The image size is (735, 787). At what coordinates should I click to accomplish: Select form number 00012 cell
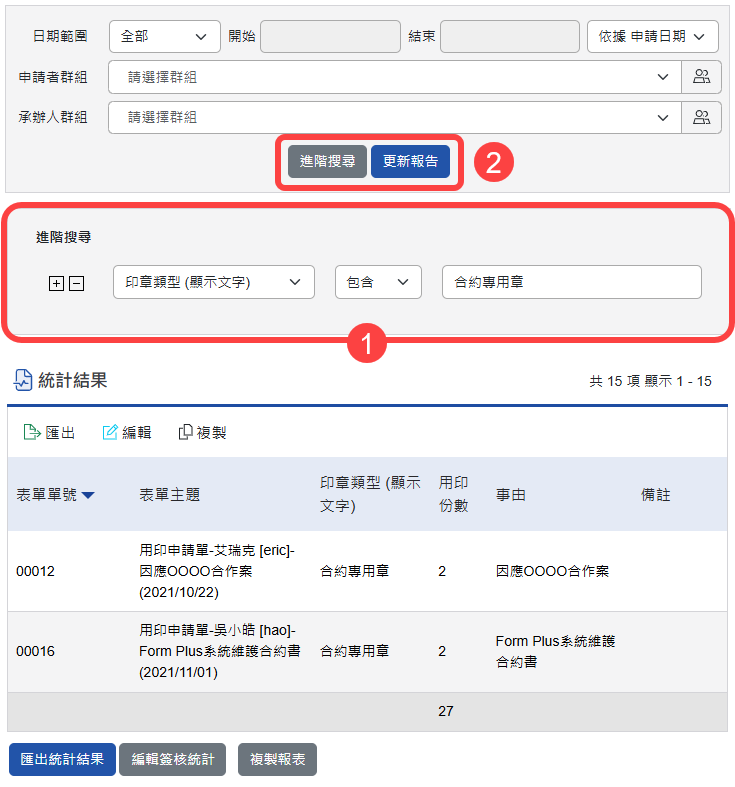(35, 571)
